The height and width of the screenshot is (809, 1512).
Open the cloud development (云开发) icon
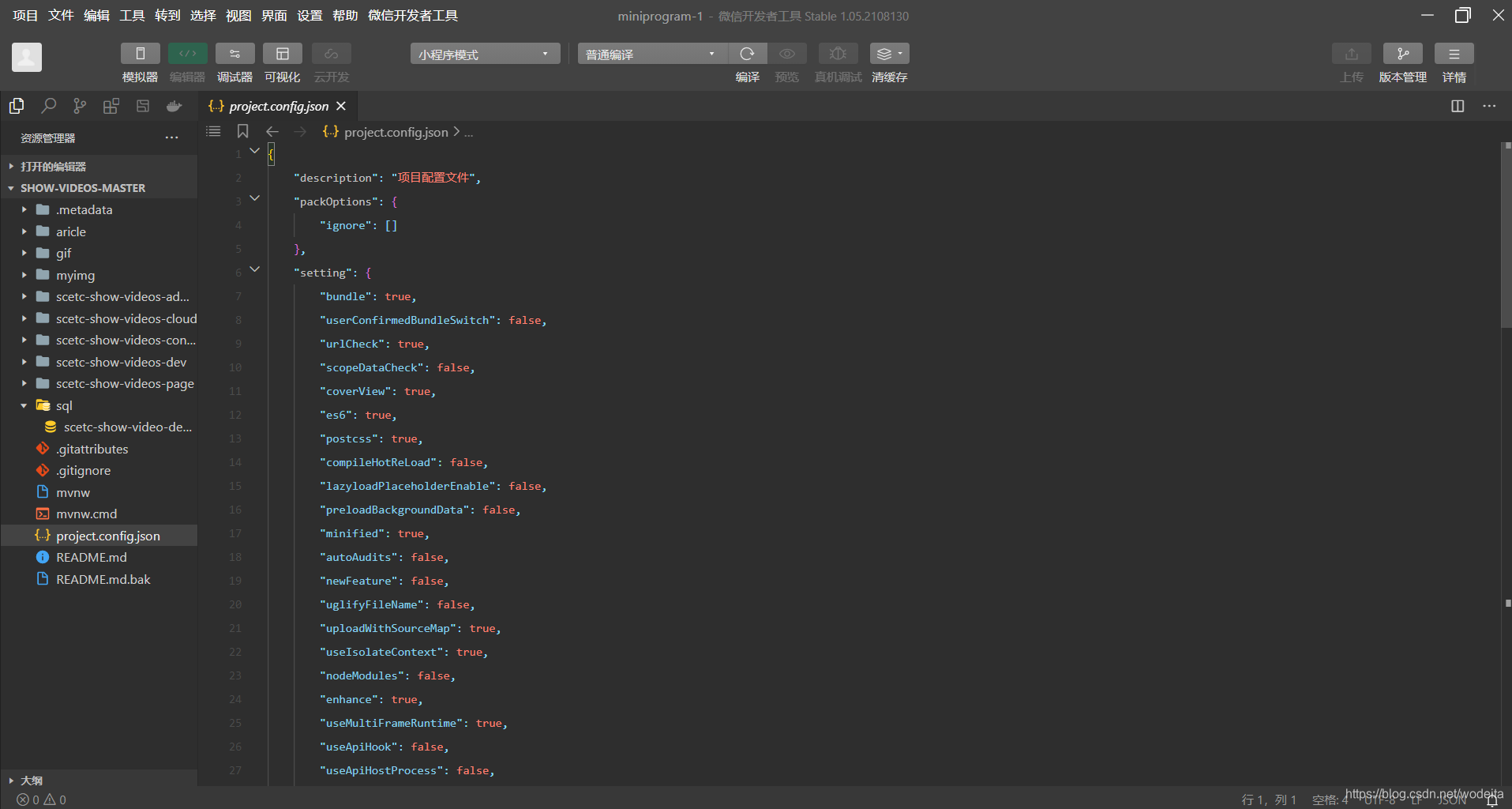coord(331,54)
